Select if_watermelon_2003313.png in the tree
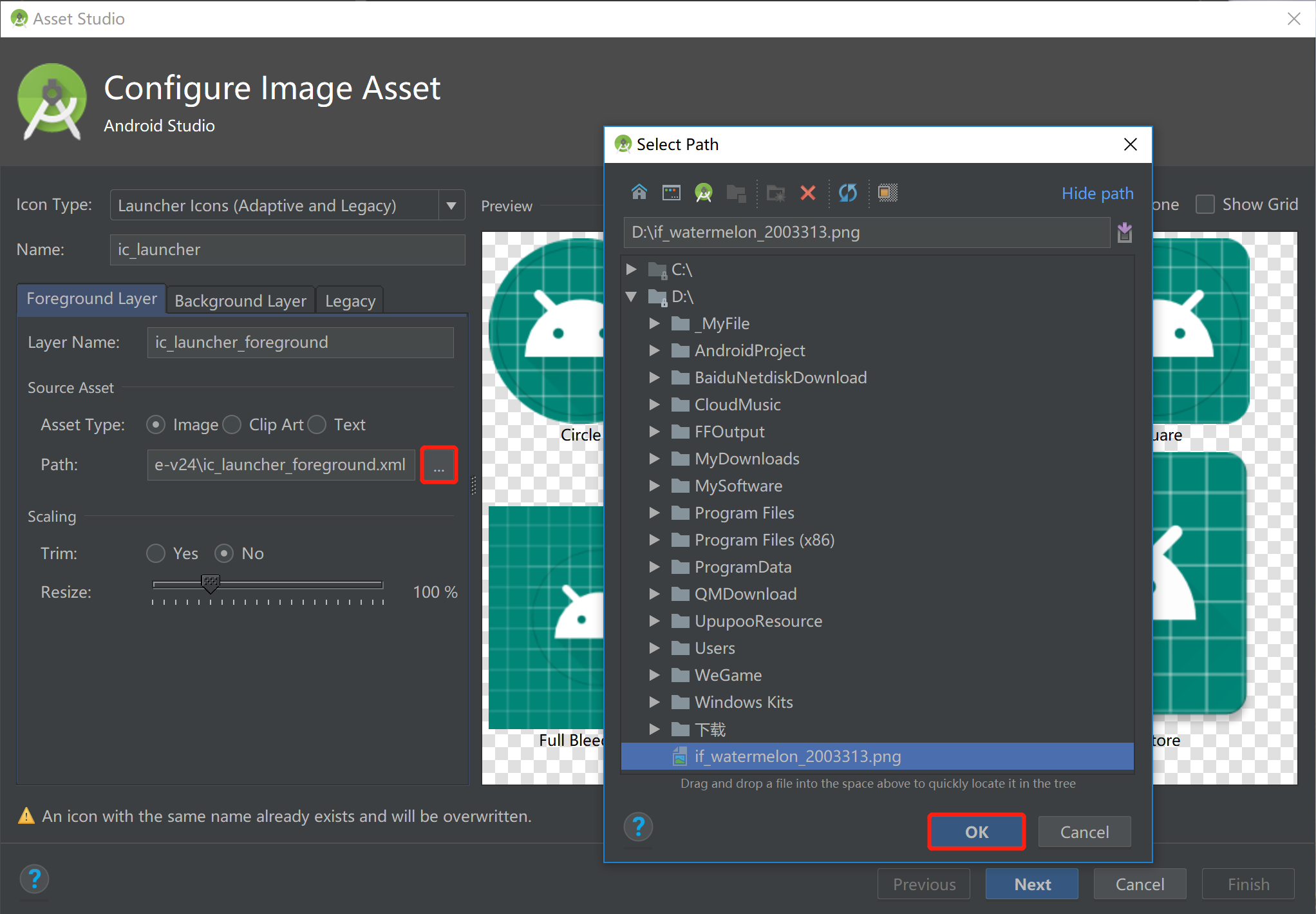Viewport: 1316px width, 914px height. coord(877,756)
